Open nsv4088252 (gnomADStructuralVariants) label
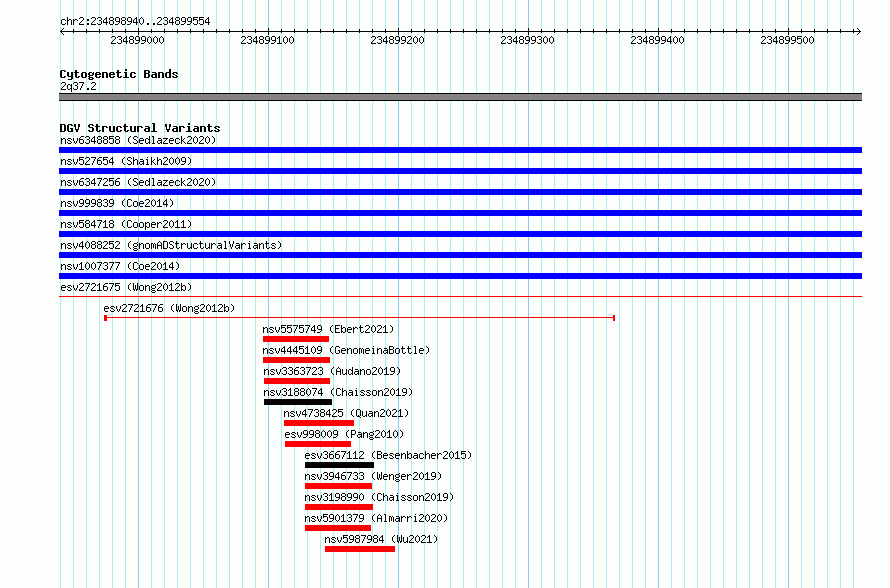The image size is (890, 588). 171,245
